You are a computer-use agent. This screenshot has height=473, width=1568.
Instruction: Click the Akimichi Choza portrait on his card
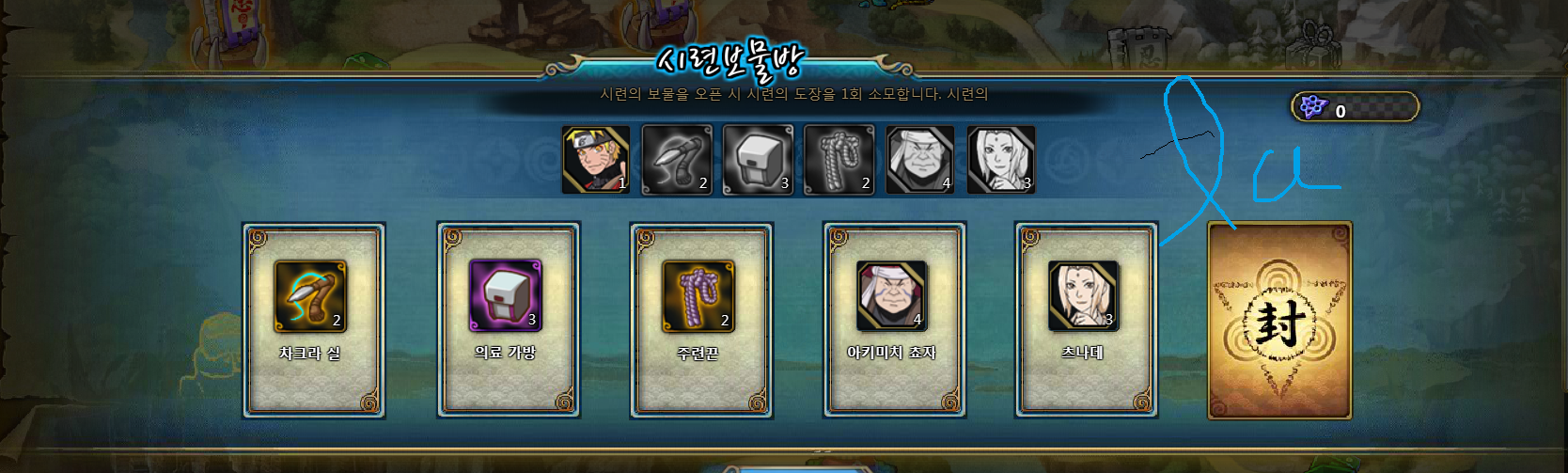point(891,296)
